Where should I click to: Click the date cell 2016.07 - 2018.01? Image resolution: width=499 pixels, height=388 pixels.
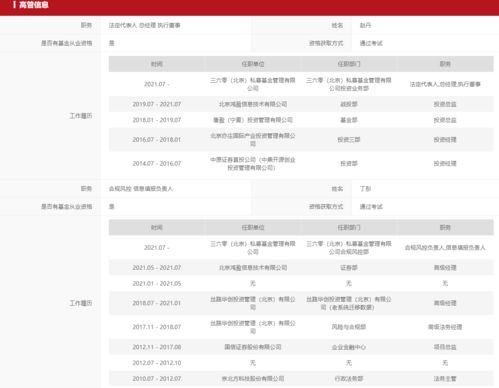click(x=157, y=140)
